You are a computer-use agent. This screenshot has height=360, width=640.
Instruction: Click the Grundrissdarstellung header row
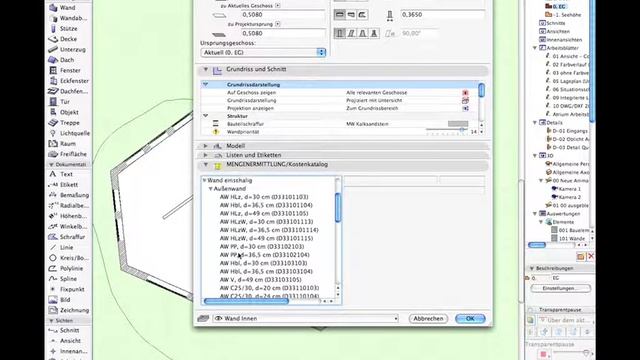coord(339,84)
